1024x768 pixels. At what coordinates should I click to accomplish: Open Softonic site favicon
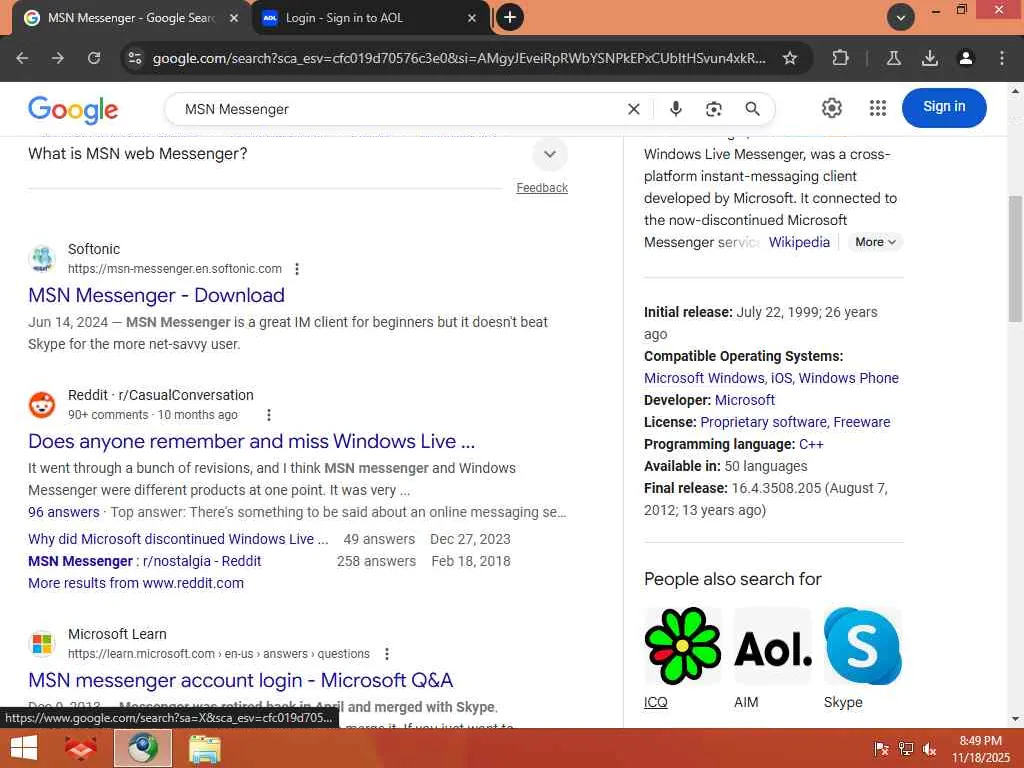click(x=42, y=259)
